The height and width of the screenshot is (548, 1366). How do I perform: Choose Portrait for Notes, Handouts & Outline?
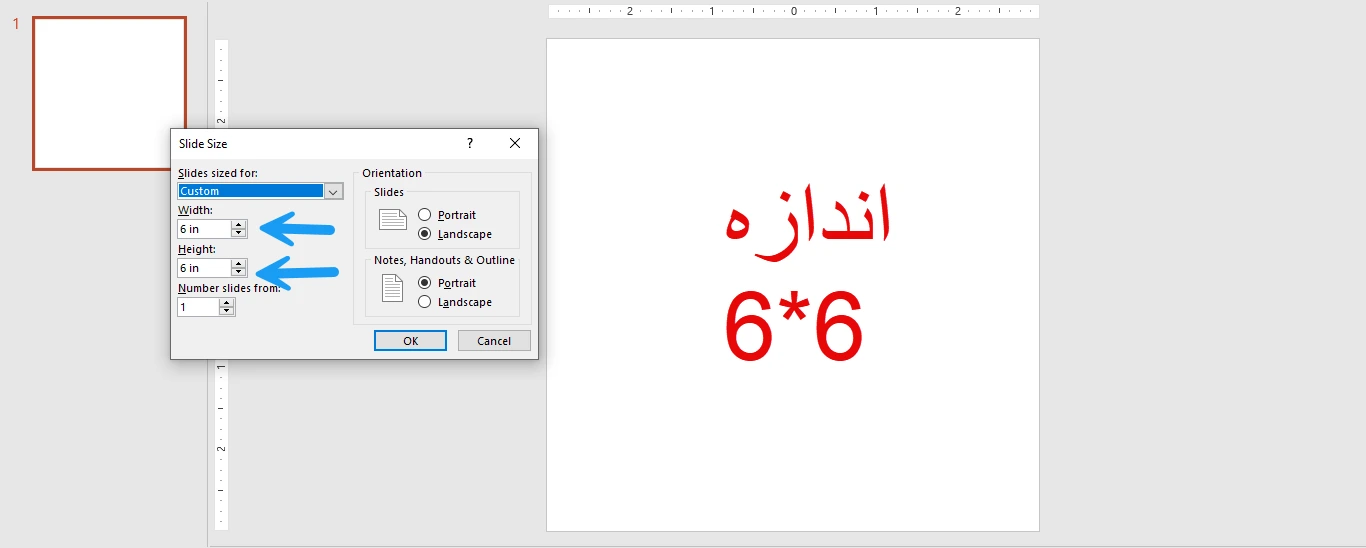click(425, 283)
